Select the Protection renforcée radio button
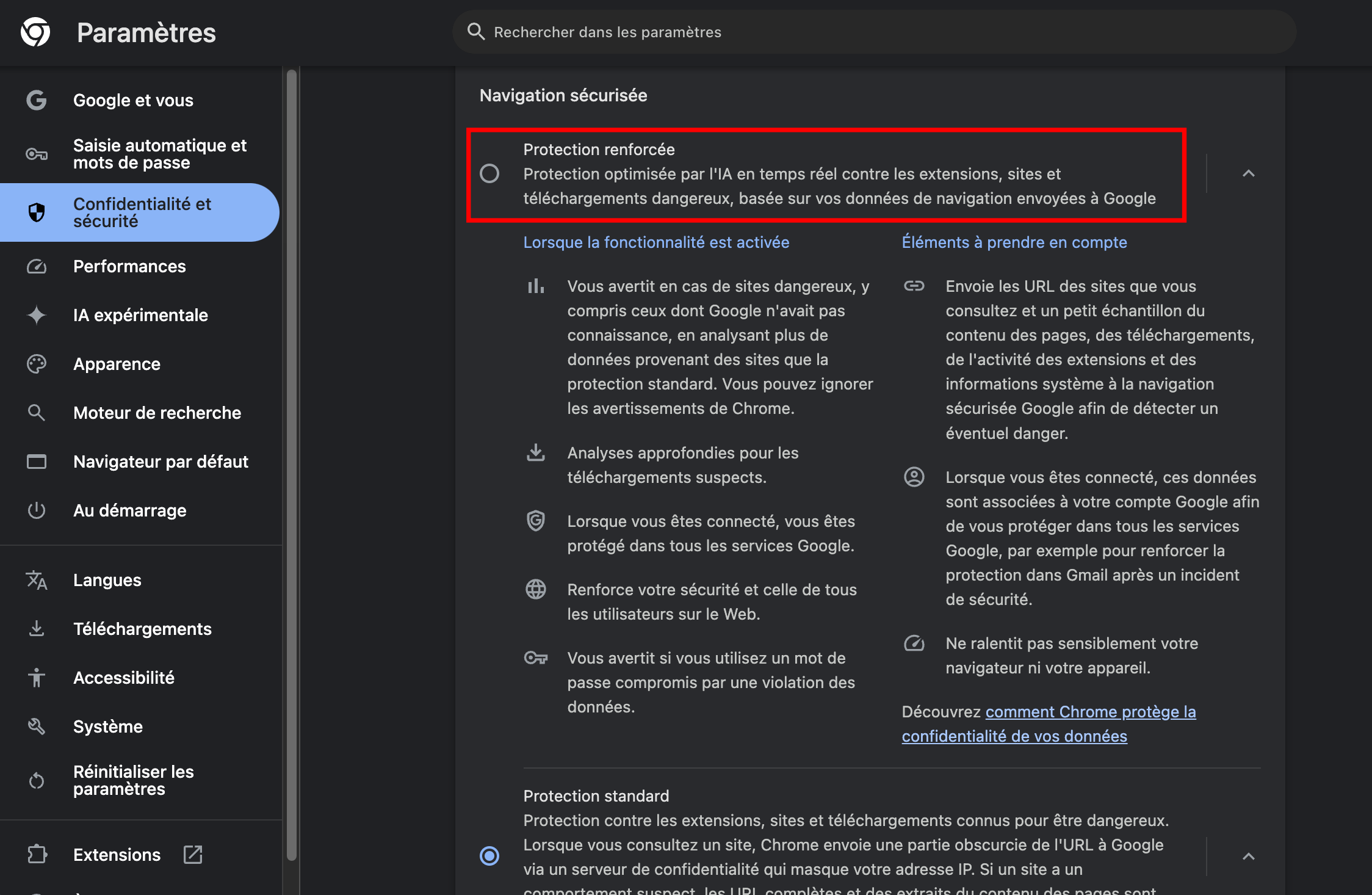Image resolution: width=1372 pixels, height=895 pixels. [490, 174]
